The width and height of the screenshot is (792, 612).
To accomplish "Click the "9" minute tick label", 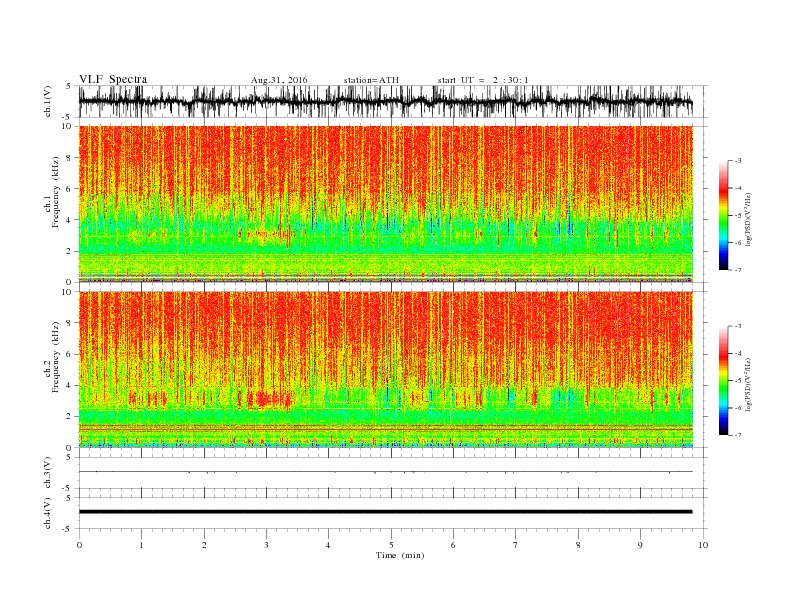I will [640, 545].
